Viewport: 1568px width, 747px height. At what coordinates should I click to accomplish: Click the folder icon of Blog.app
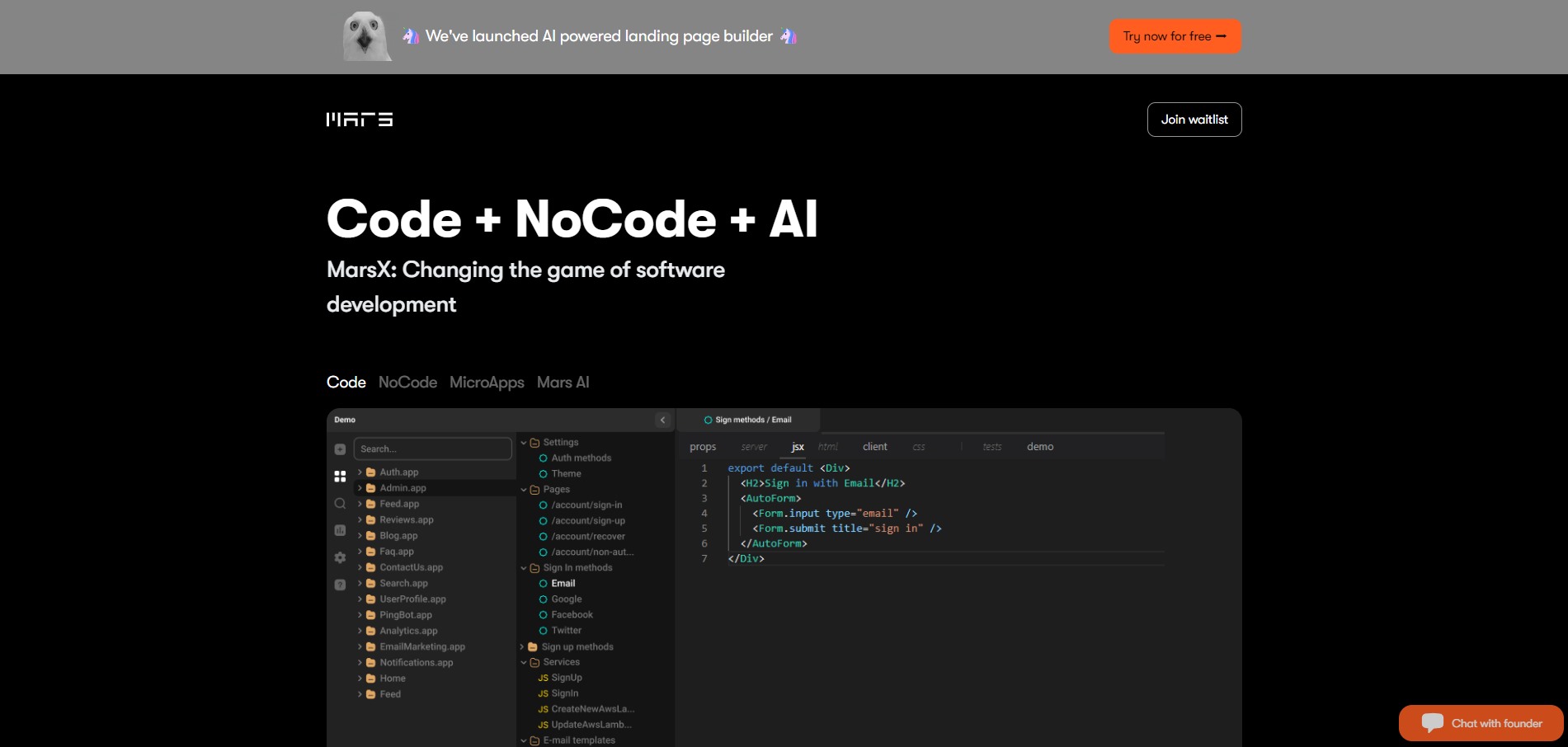pos(371,536)
